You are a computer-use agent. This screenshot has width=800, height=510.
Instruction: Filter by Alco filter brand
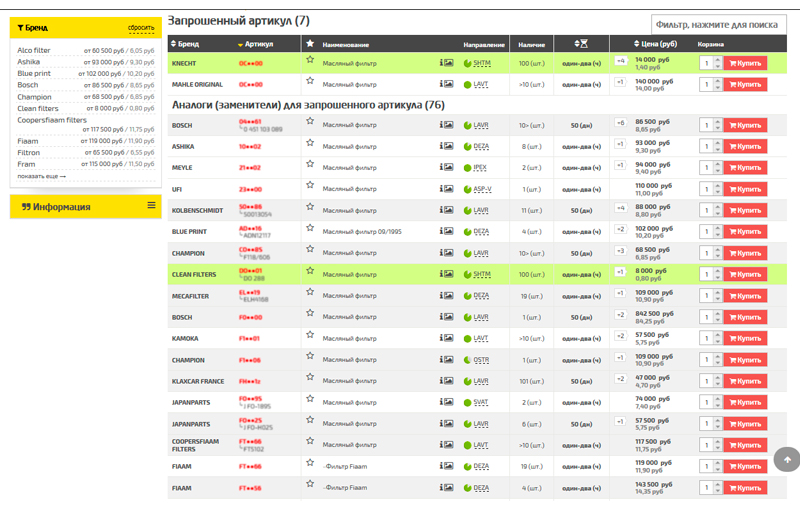tap(34, 50)
